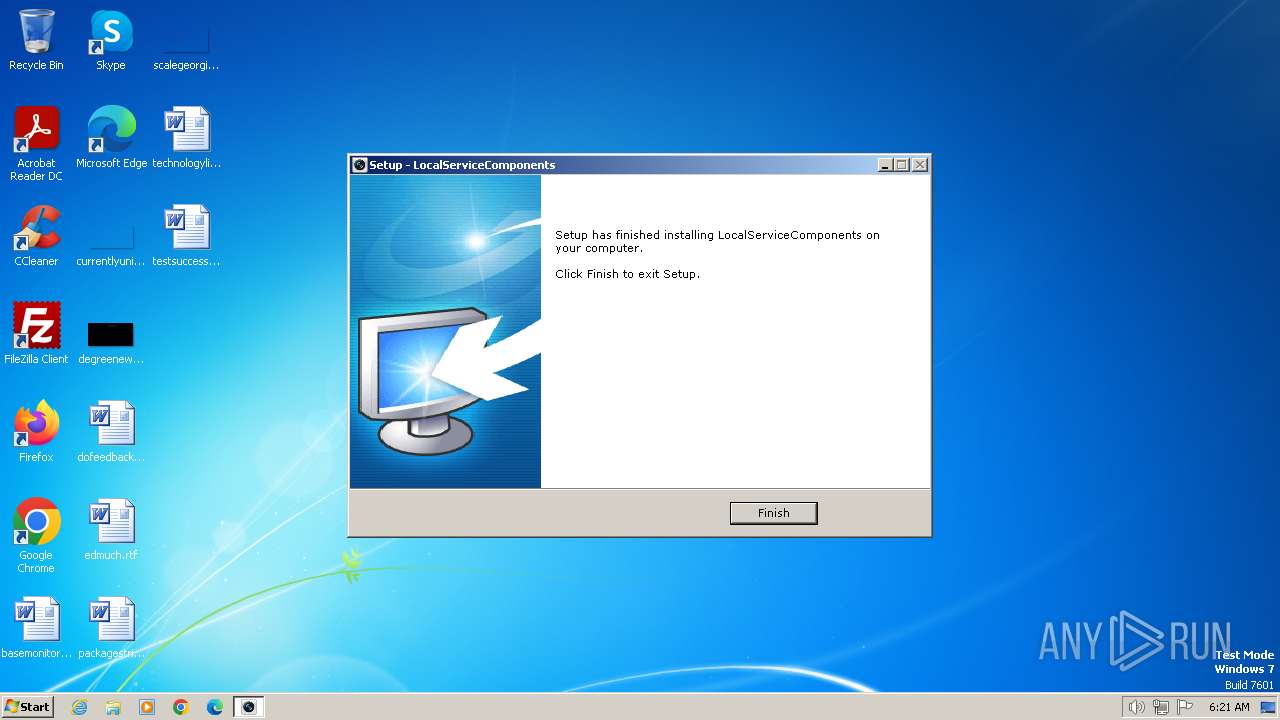
Task: Launch Internet Explorer from taskbar
Action: click(x=80, y=707)
